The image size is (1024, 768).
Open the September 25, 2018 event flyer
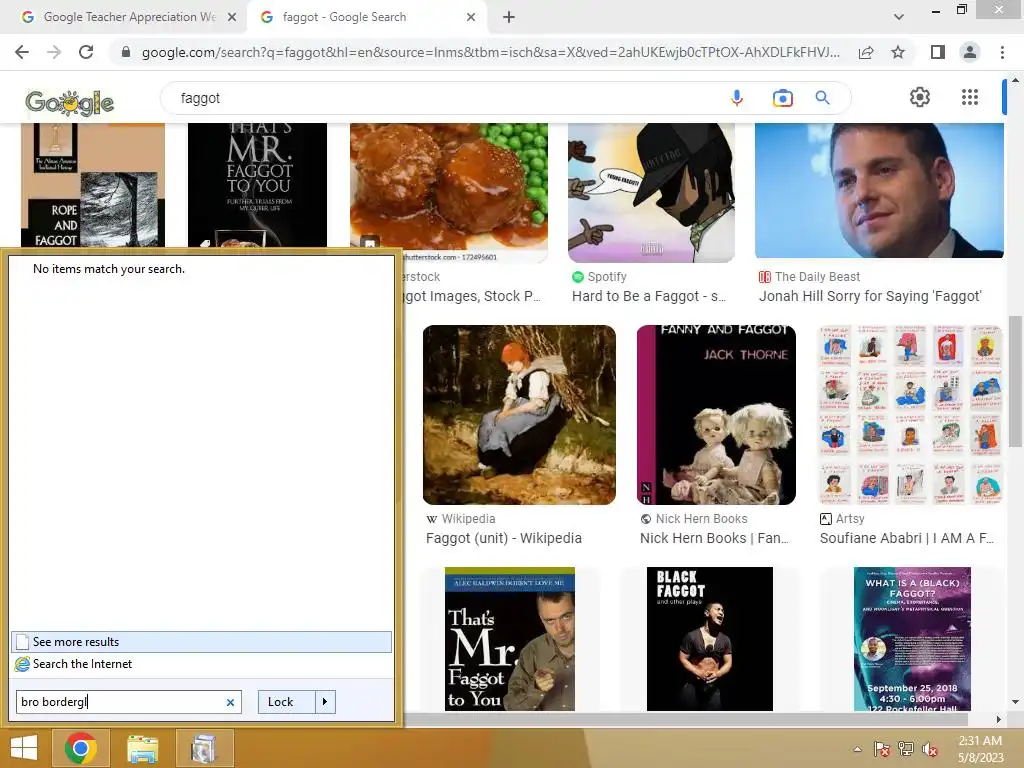pos(912,639)
